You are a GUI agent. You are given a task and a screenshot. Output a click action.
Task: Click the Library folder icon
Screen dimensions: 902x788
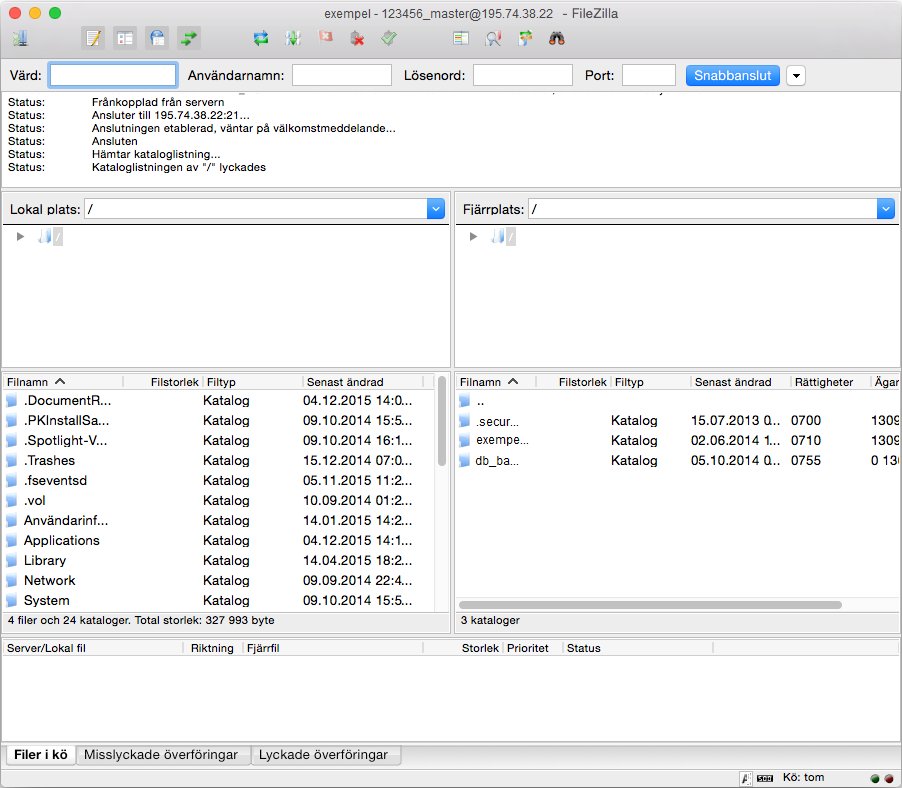12,561
